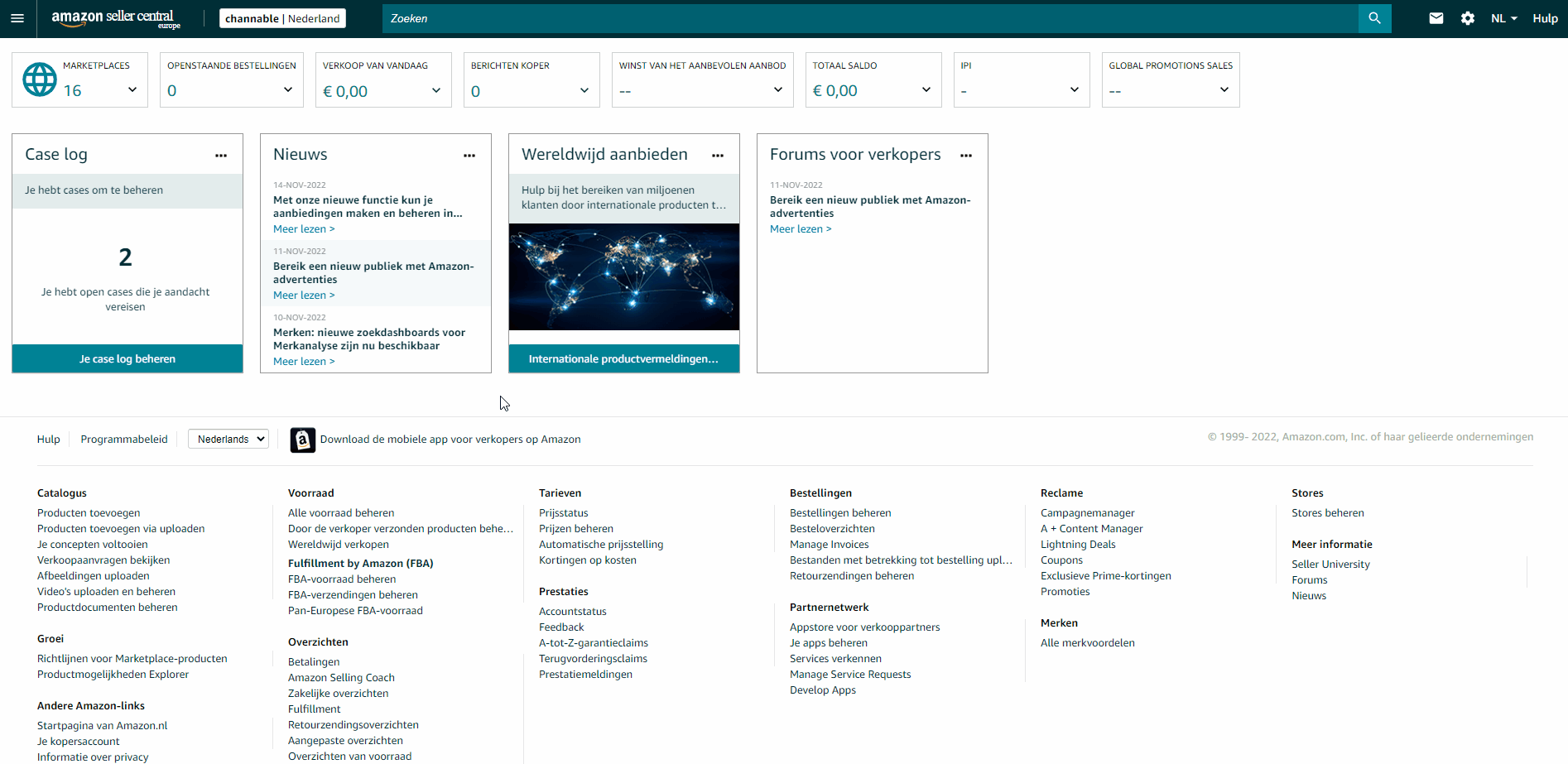This screenshot has width=1568, height=764.
Task: Open FBA-voorraad beheren link
Action: click(x=342, y=579)
